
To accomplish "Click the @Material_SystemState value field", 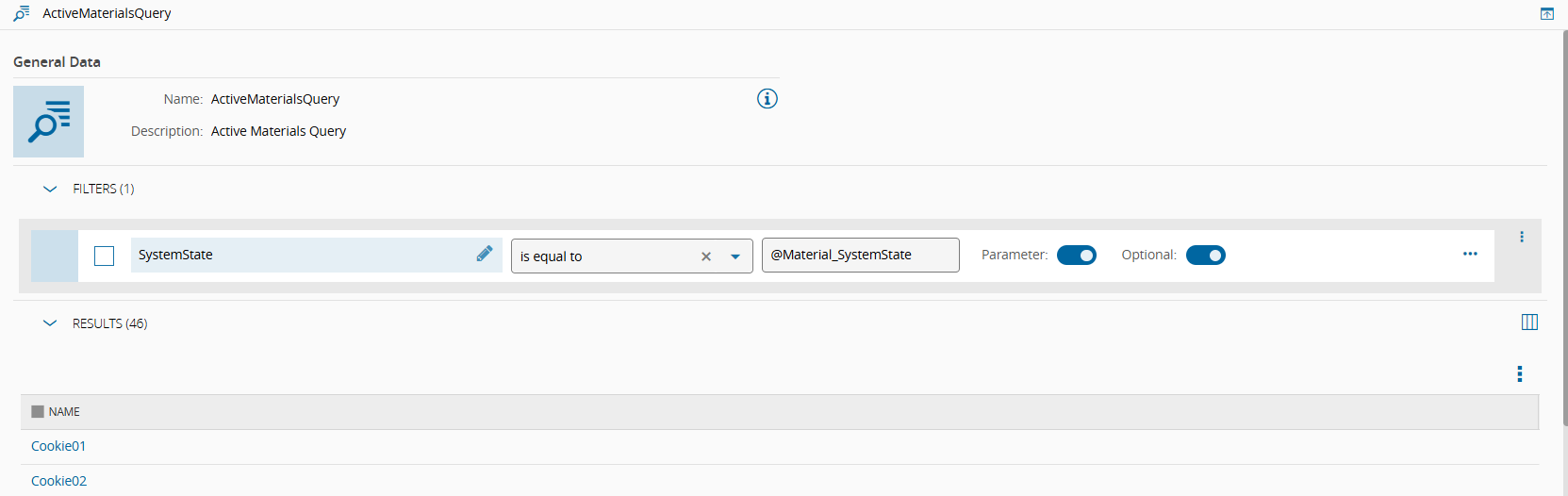I will pos(860,255).
